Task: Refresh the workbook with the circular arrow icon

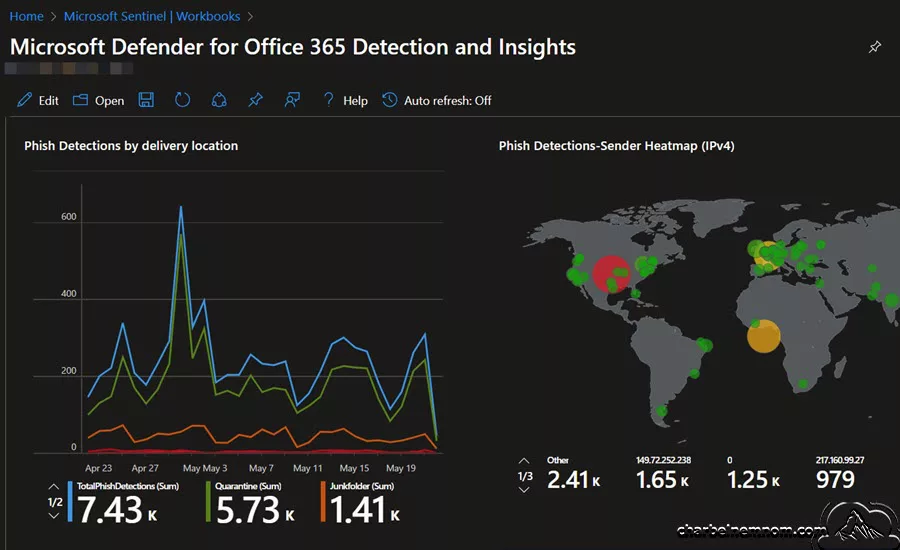Action: (183, 100)
